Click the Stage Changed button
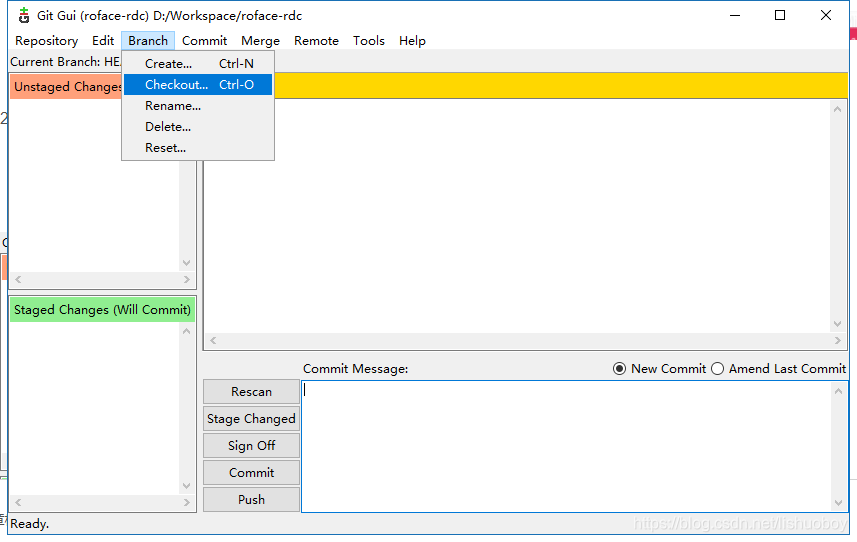Image resolution: width=857 pixels, height=542 pixels. 251,419
